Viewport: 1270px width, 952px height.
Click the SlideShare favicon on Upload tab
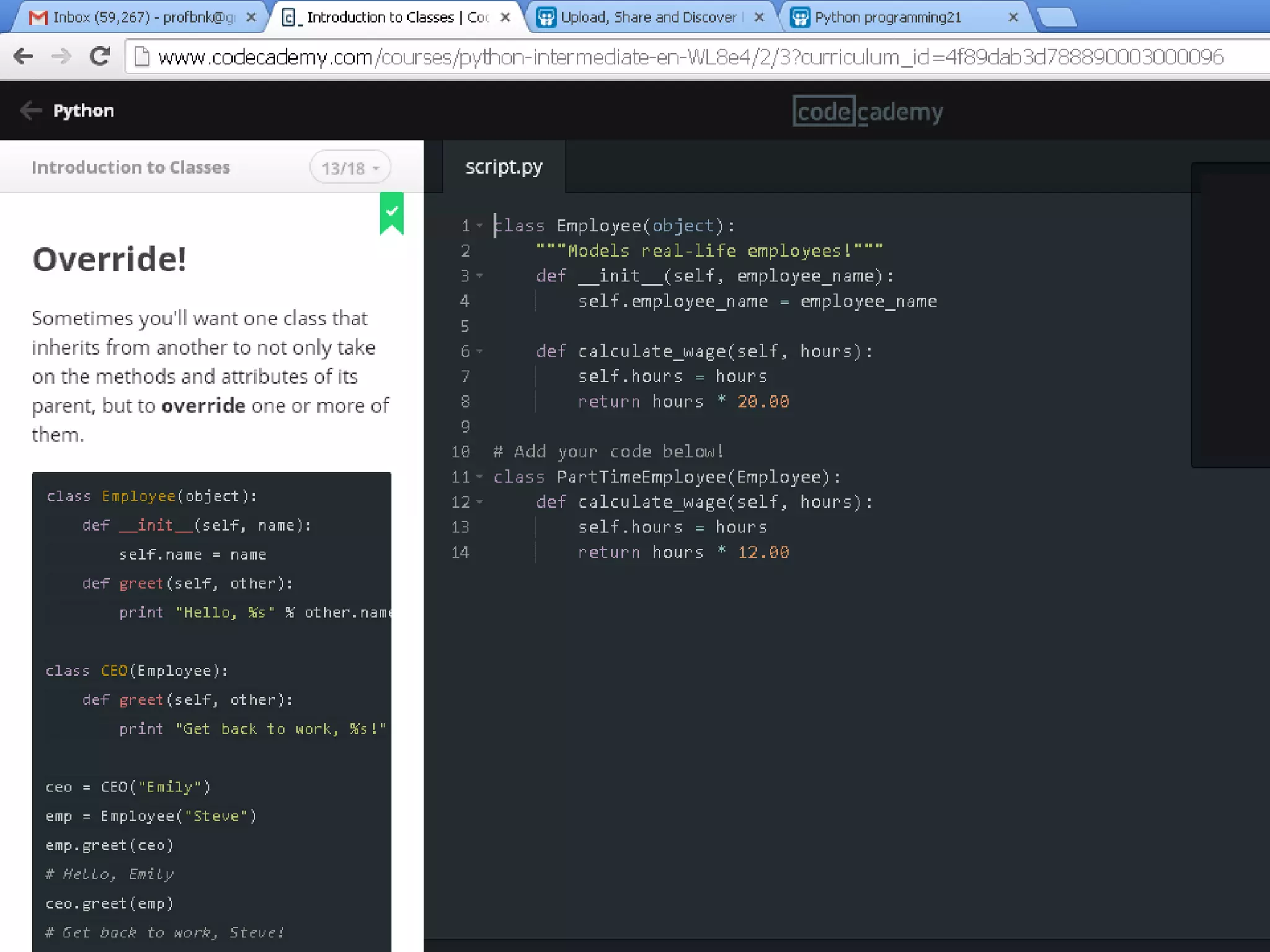point(546,17)
